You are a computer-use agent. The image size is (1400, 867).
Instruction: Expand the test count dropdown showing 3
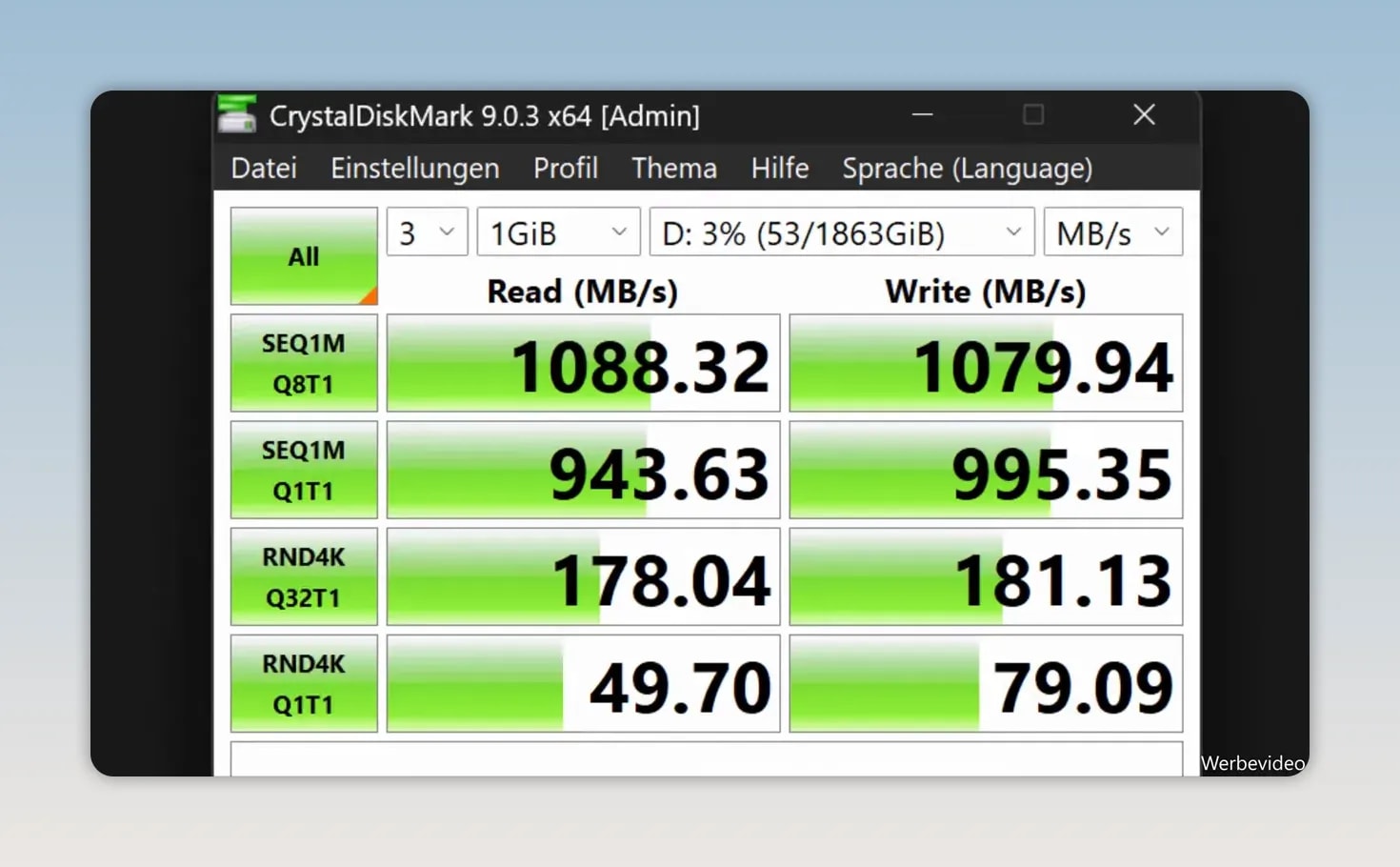pyautogui.click(x=427, y=232)
